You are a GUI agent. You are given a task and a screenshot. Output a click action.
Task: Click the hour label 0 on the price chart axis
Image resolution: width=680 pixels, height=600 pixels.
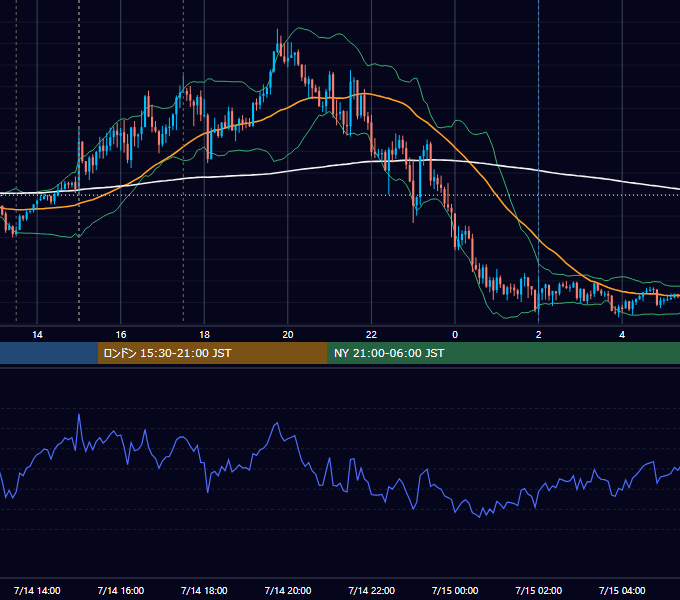pyautogui.click(x=455, y=334)
